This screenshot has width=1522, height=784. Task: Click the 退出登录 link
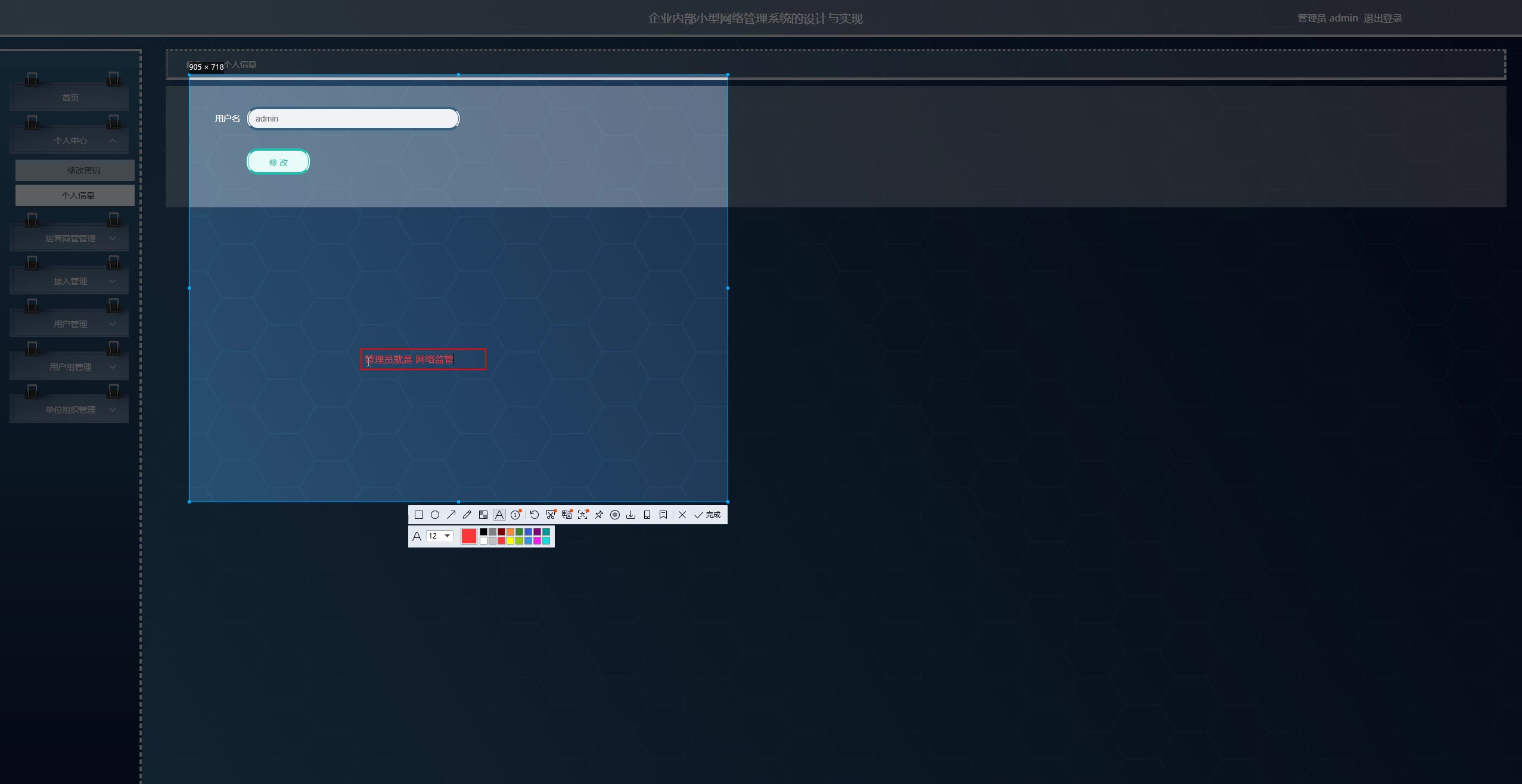click(x=1383, y=18)
